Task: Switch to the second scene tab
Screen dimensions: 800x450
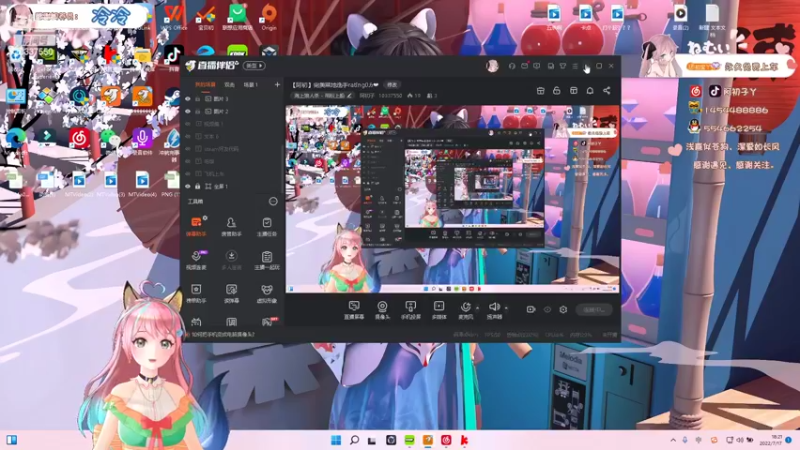Action: (x=230, y=85)
